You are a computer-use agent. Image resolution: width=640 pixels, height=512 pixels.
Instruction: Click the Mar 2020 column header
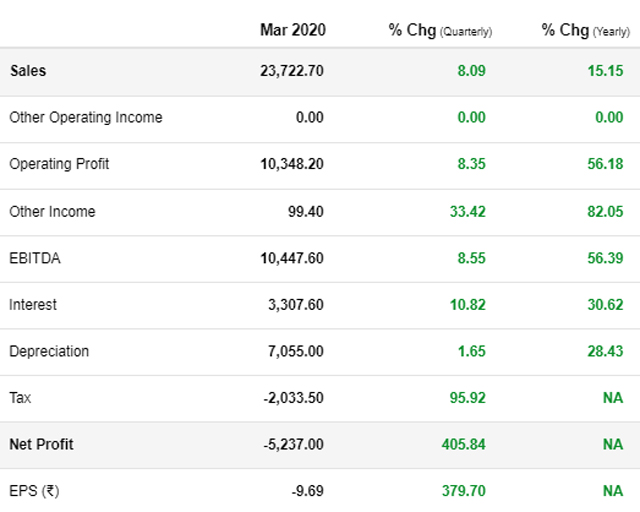pyautogui.click(x=292, y=30)
